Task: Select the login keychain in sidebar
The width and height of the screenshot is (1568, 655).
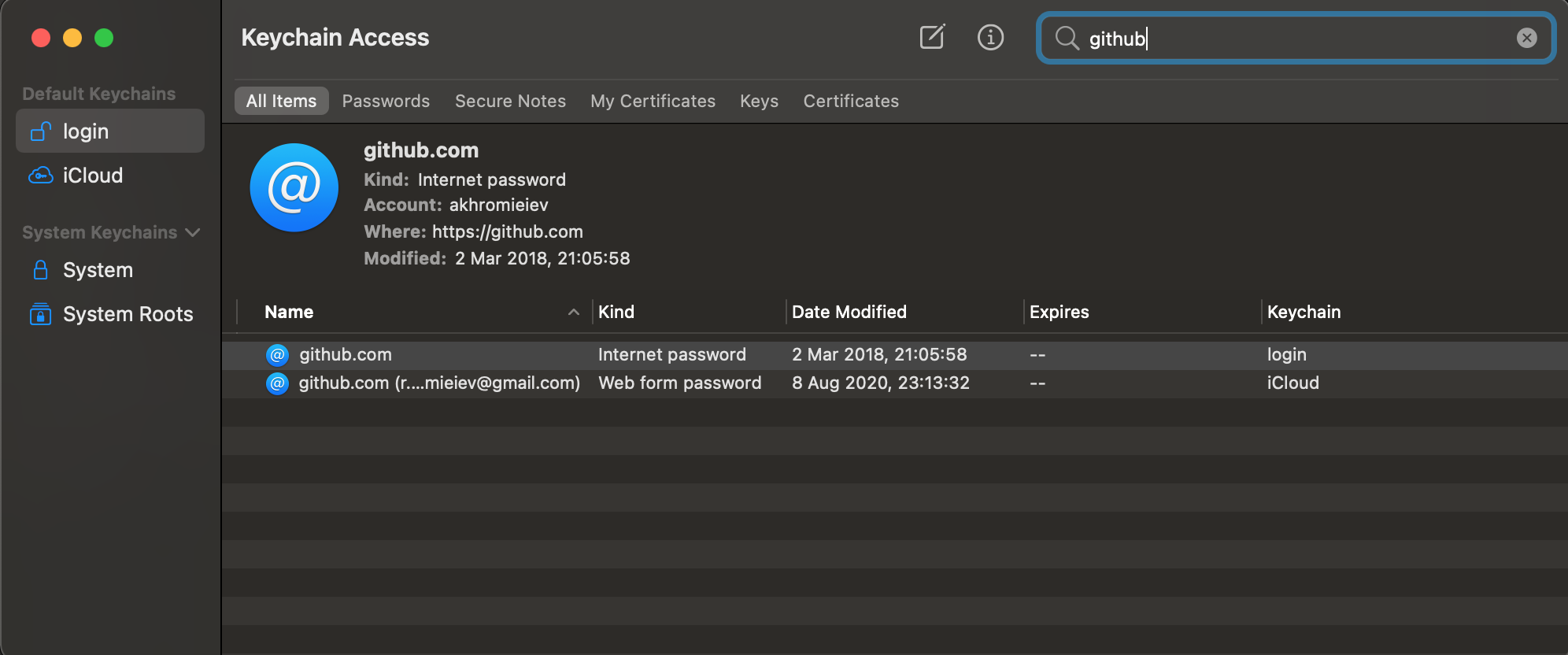Action: click(110, 131)
